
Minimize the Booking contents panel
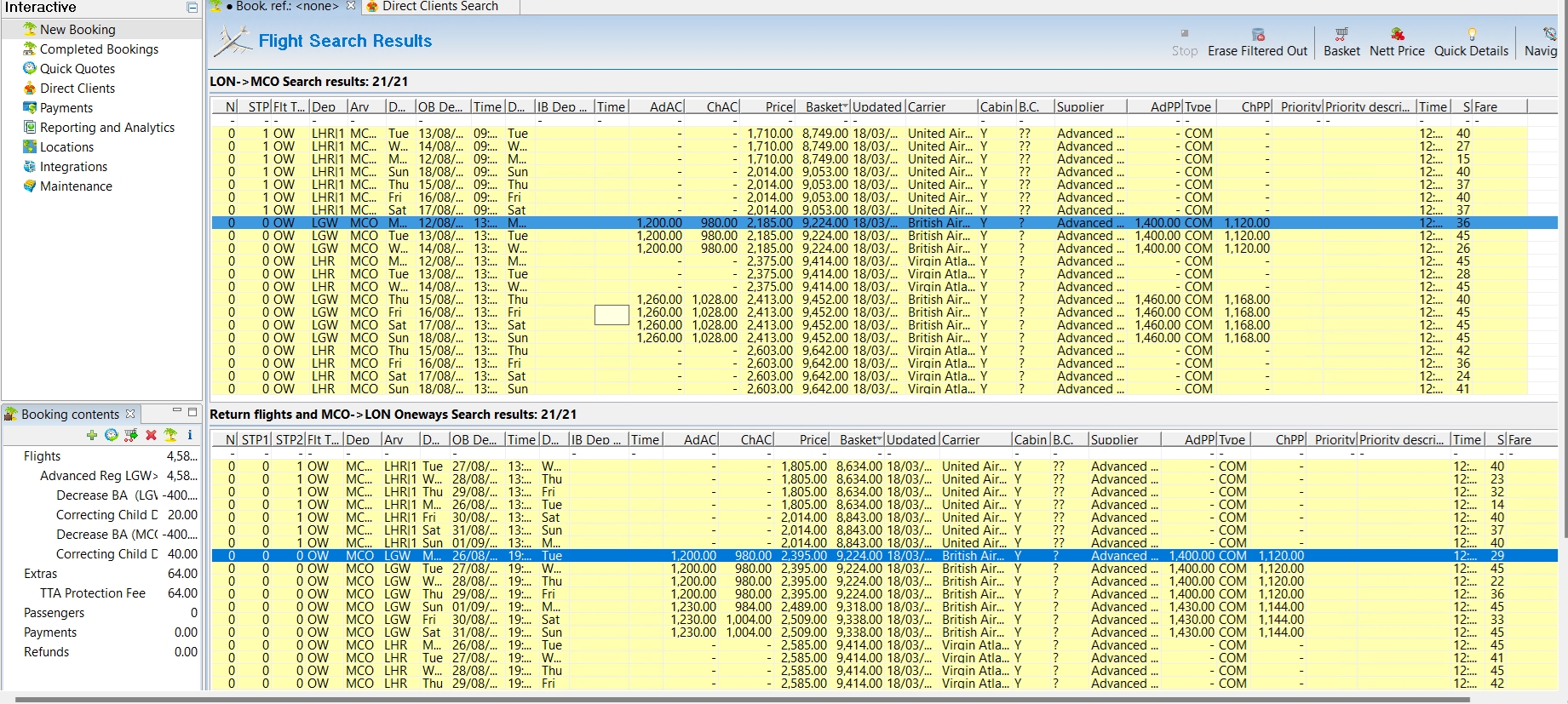tap(176, 411)
